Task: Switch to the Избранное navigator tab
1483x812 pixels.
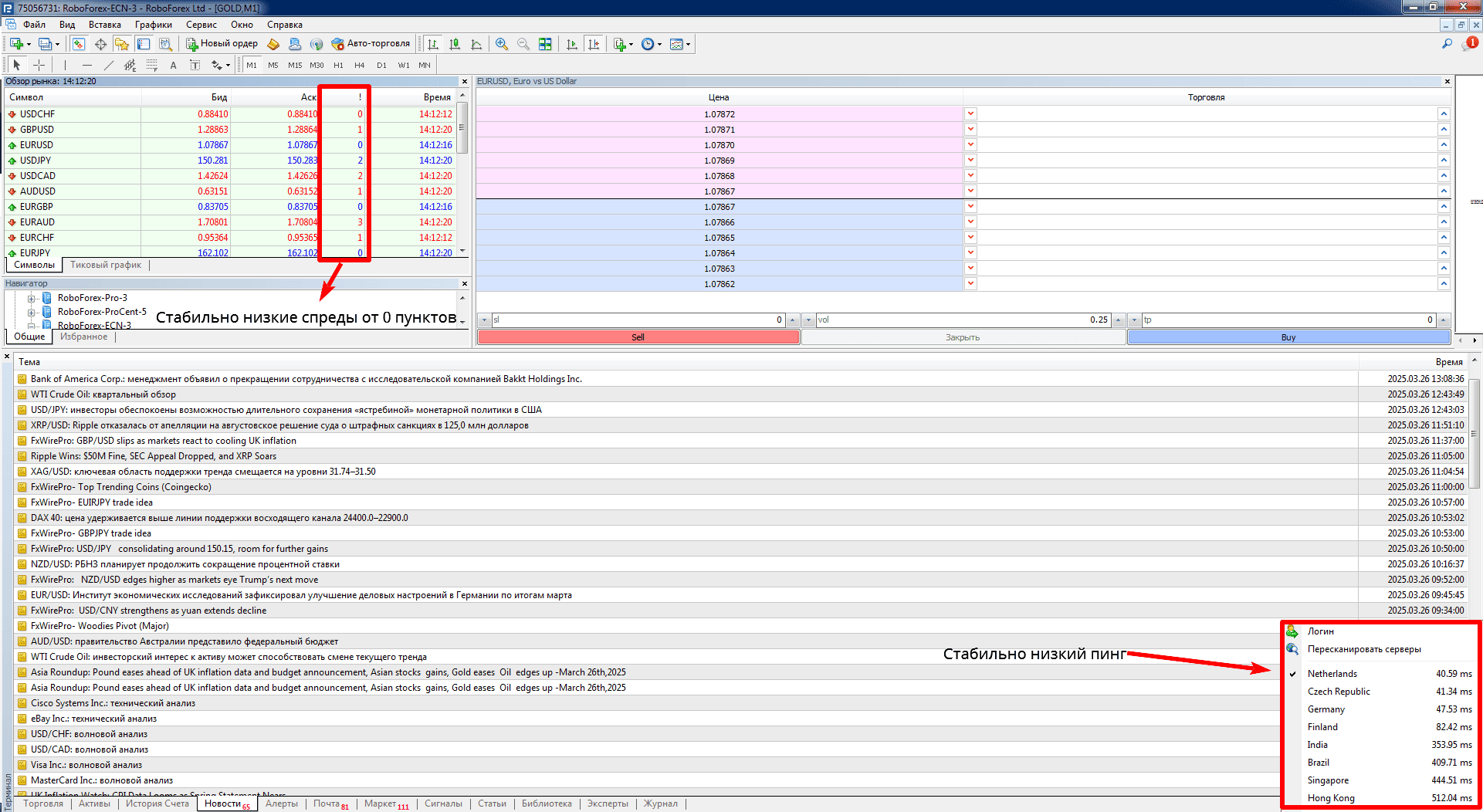Action: (x=84, y=337)
